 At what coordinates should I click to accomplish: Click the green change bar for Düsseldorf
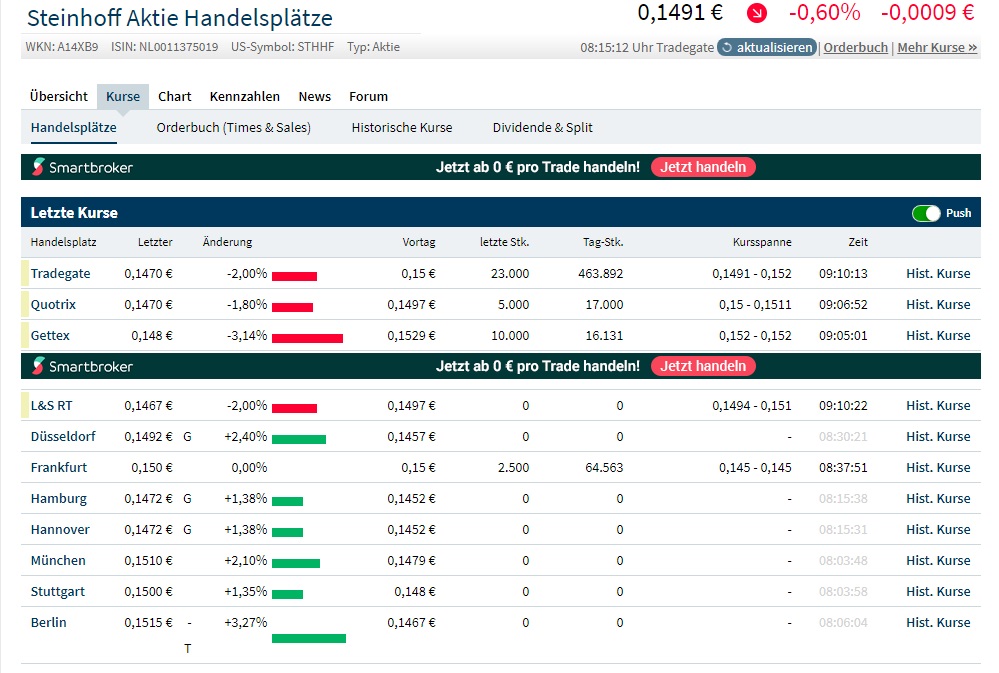click(299, 439)
